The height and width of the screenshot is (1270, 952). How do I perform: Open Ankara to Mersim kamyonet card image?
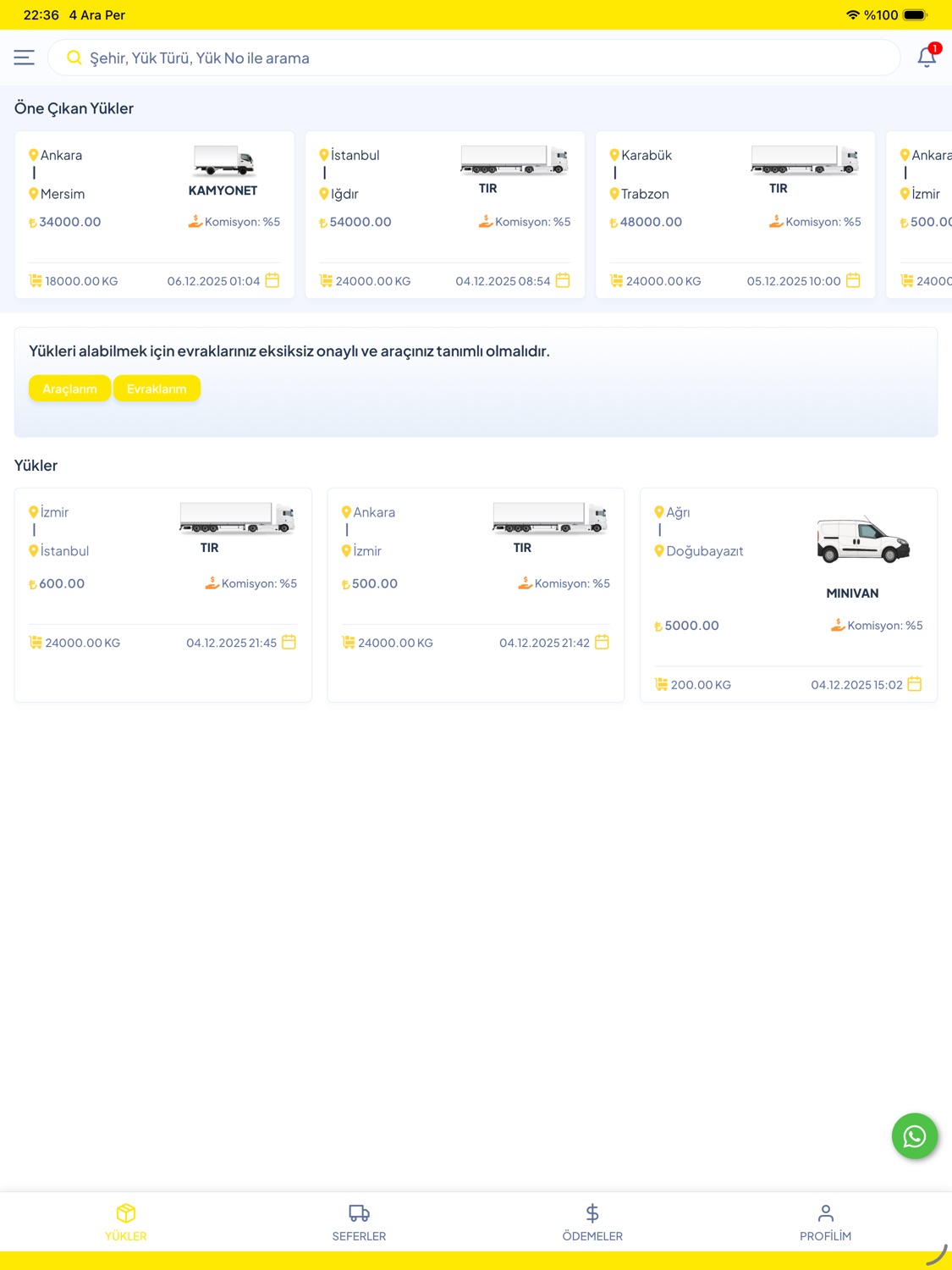pyautogui.click(x=223, y=160)
